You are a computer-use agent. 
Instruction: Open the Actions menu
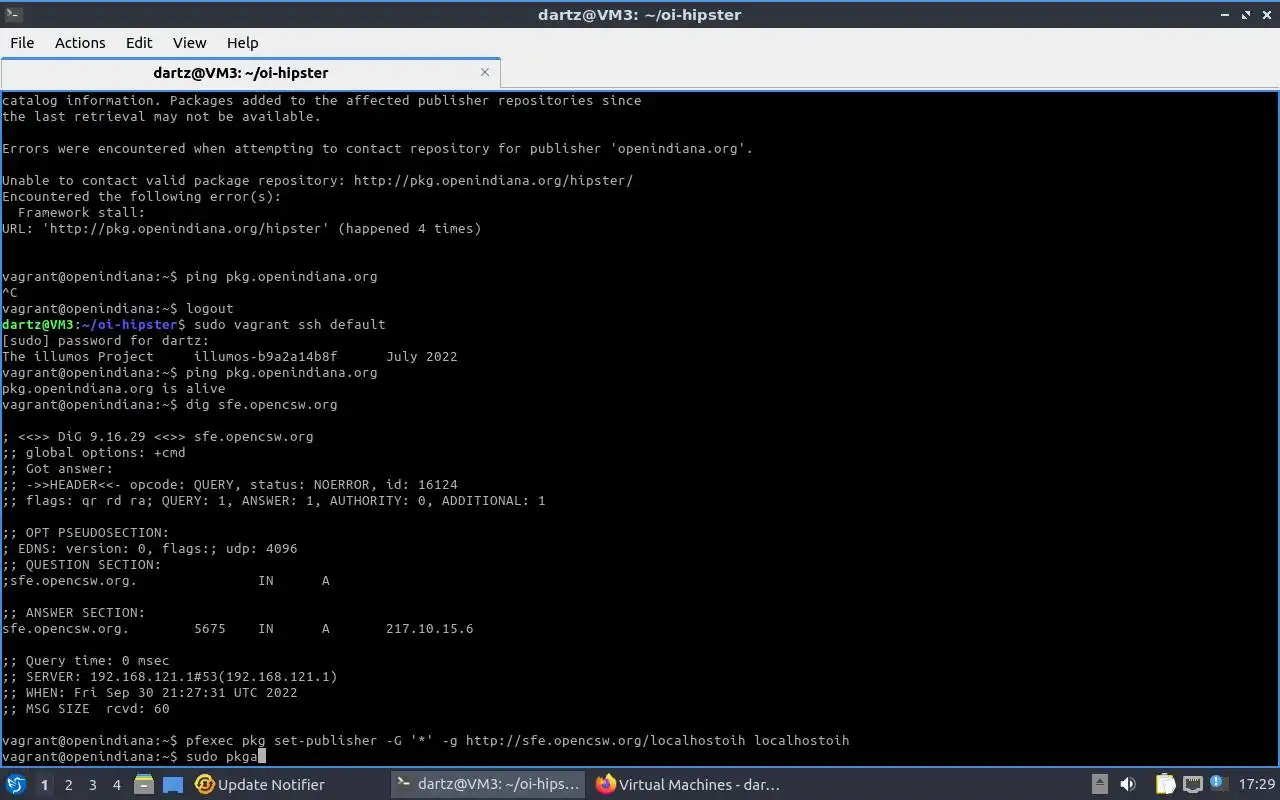click(80, 43)
